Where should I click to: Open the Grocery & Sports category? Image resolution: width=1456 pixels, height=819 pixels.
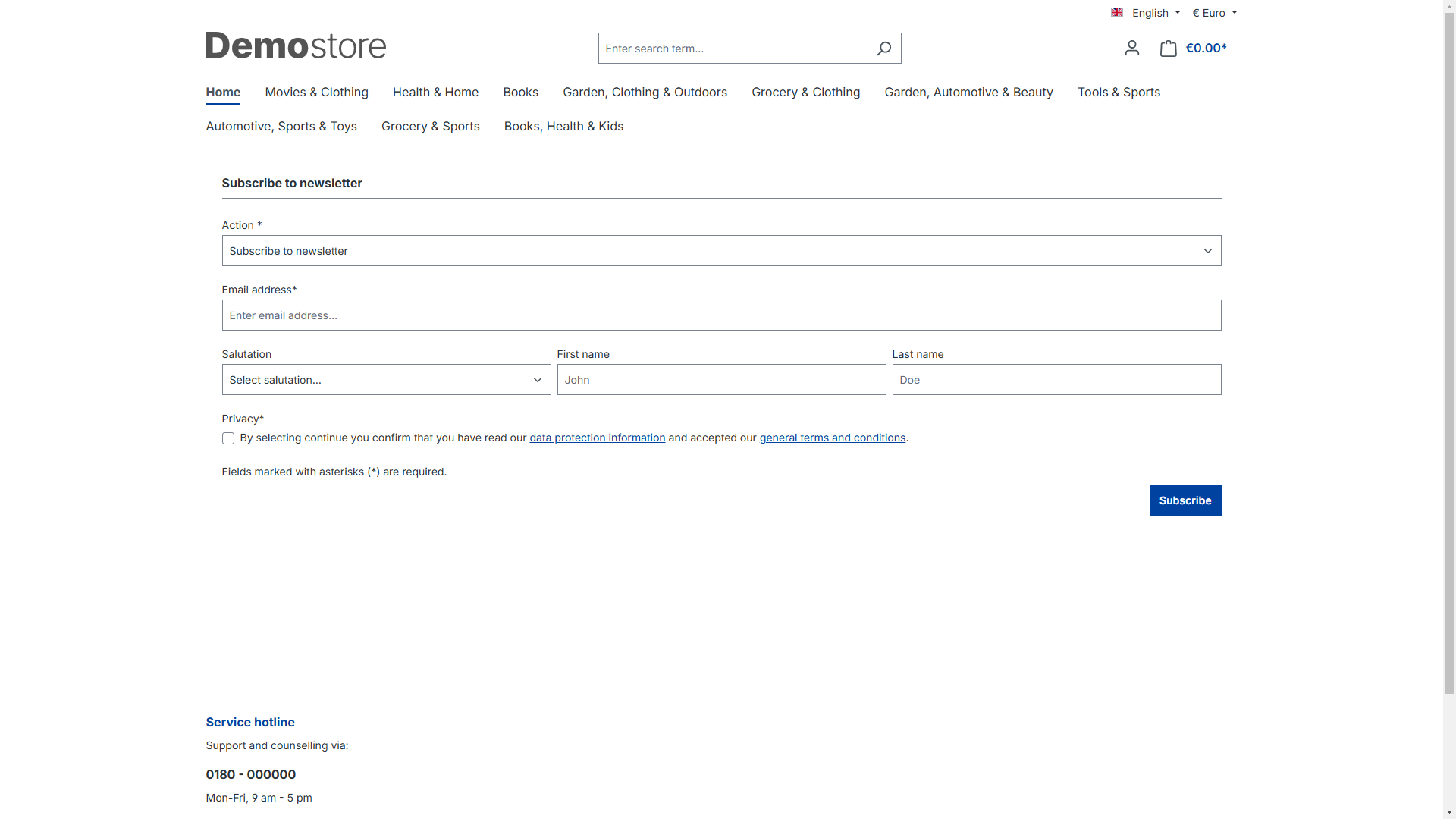click(x=430, y=127)
